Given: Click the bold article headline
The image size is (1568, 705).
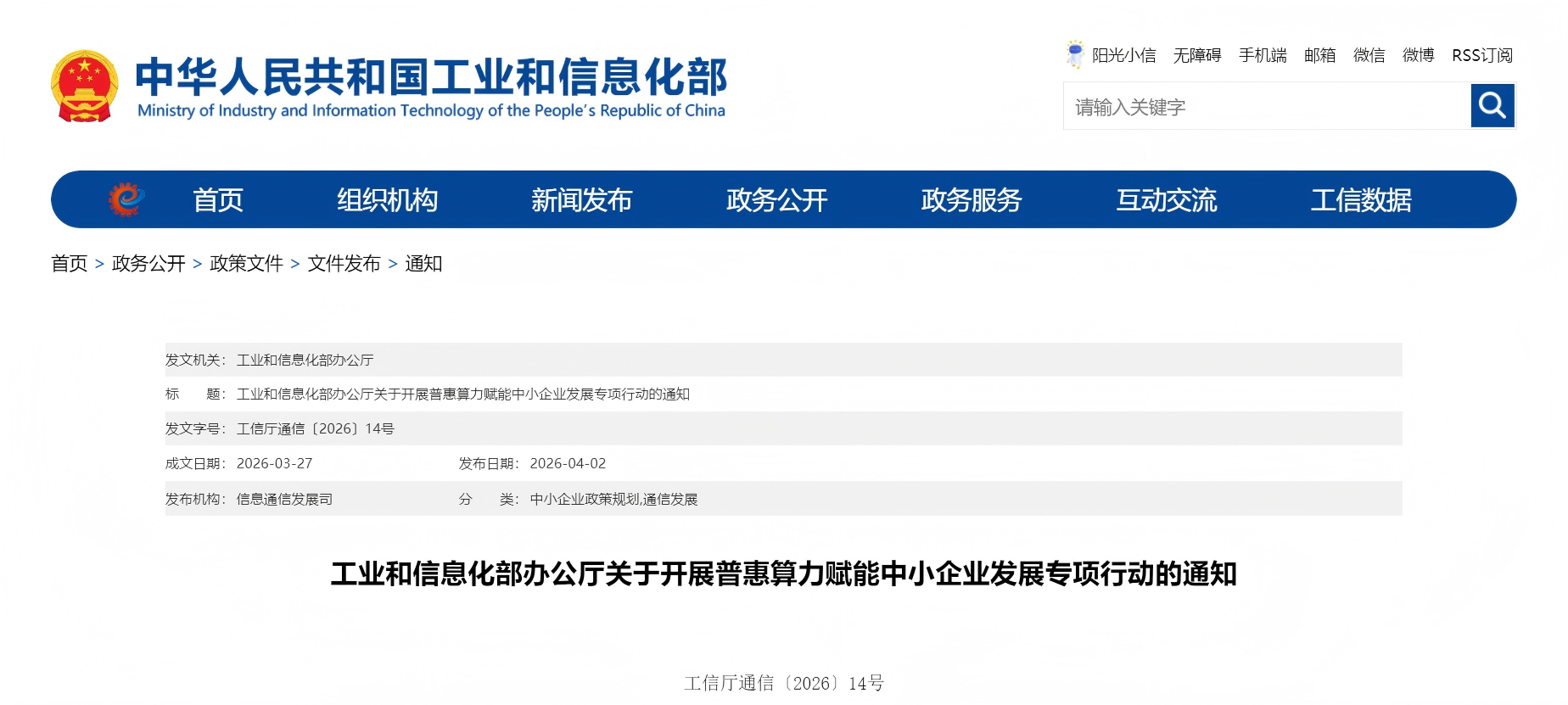Looking at the screenshot, I should click(x=784, y=574).
